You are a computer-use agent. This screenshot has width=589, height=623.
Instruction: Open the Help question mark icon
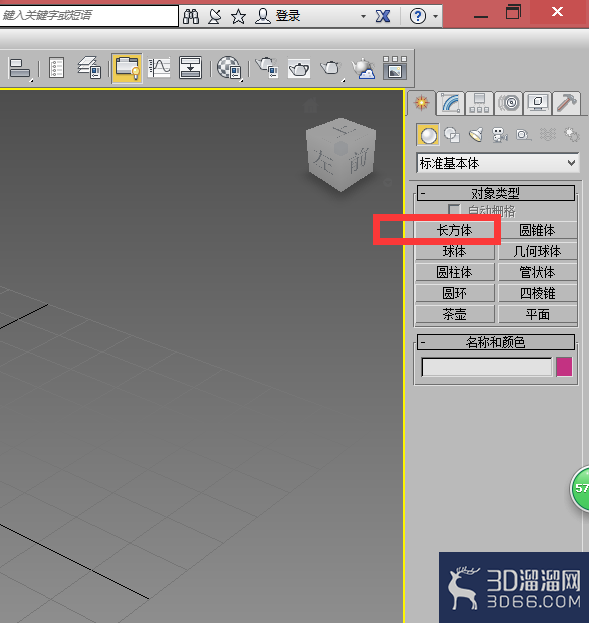pos(418,16)
